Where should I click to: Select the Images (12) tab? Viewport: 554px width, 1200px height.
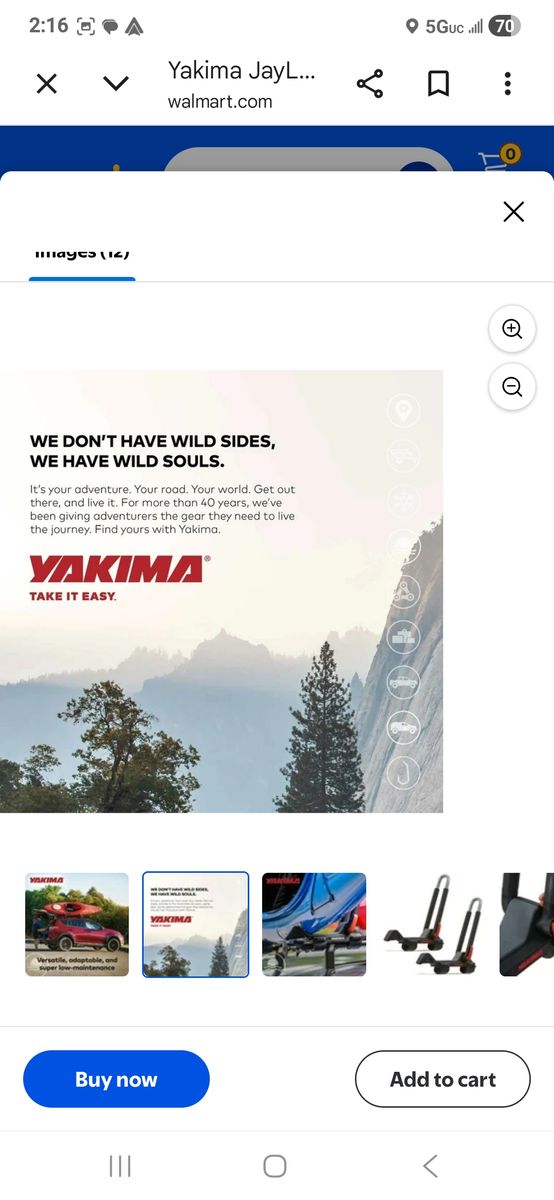(x=82, y=256)
